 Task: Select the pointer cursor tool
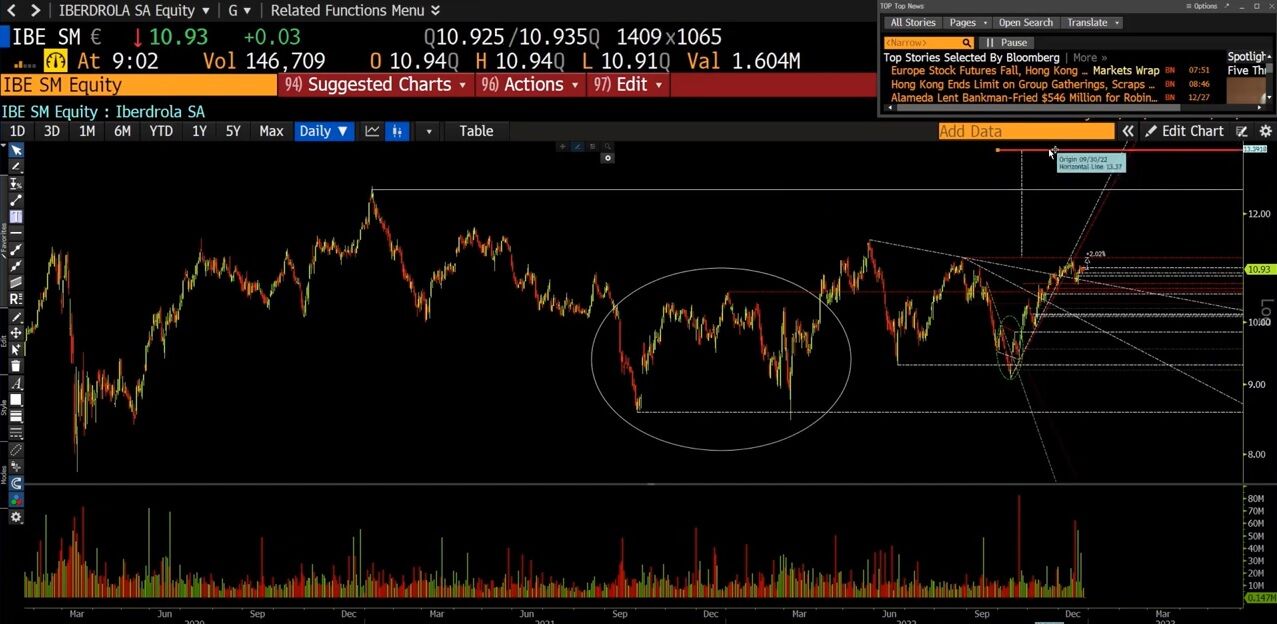16,149
